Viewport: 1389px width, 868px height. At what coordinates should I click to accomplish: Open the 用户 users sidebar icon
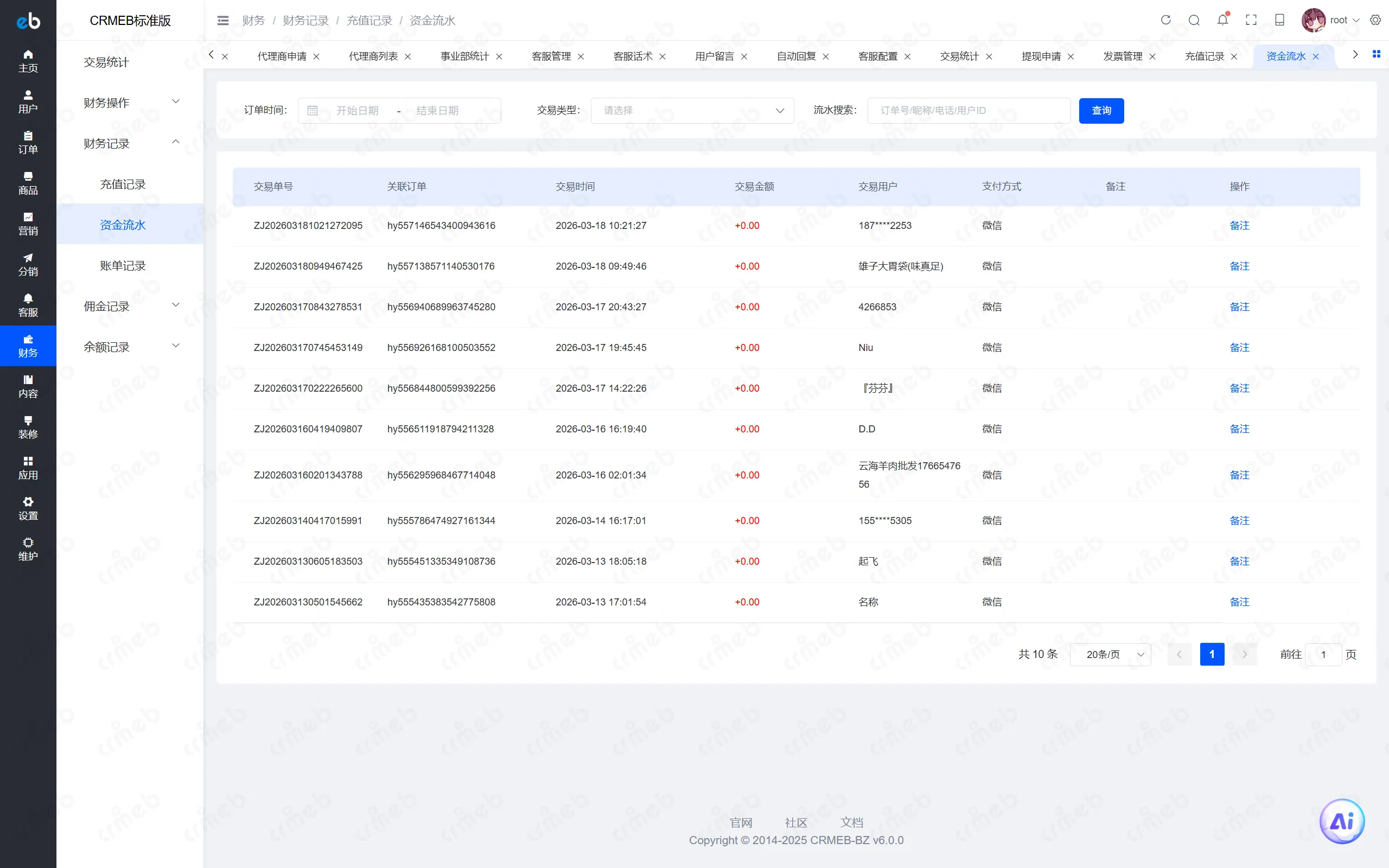(x=28, y=101)
